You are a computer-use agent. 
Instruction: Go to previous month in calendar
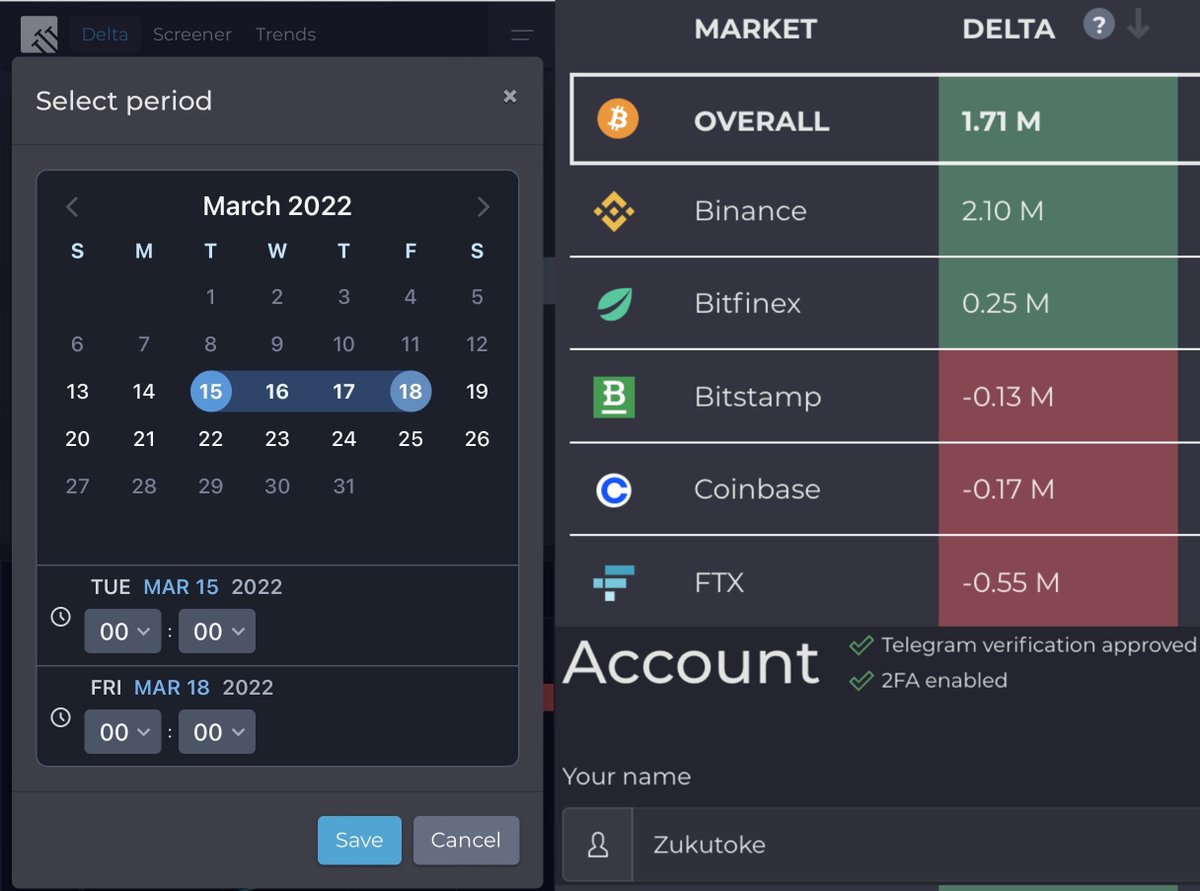click(x=72, y=207)
